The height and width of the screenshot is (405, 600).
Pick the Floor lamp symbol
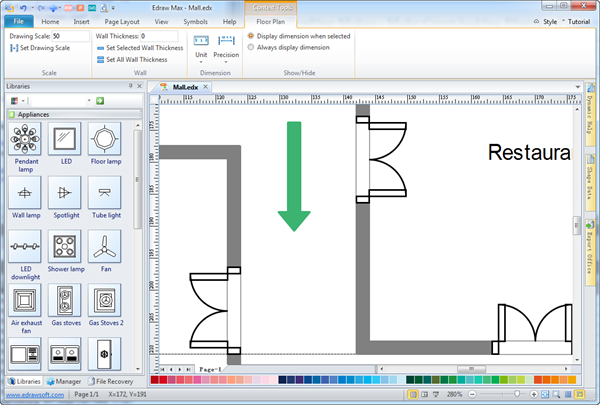(104, 139)
